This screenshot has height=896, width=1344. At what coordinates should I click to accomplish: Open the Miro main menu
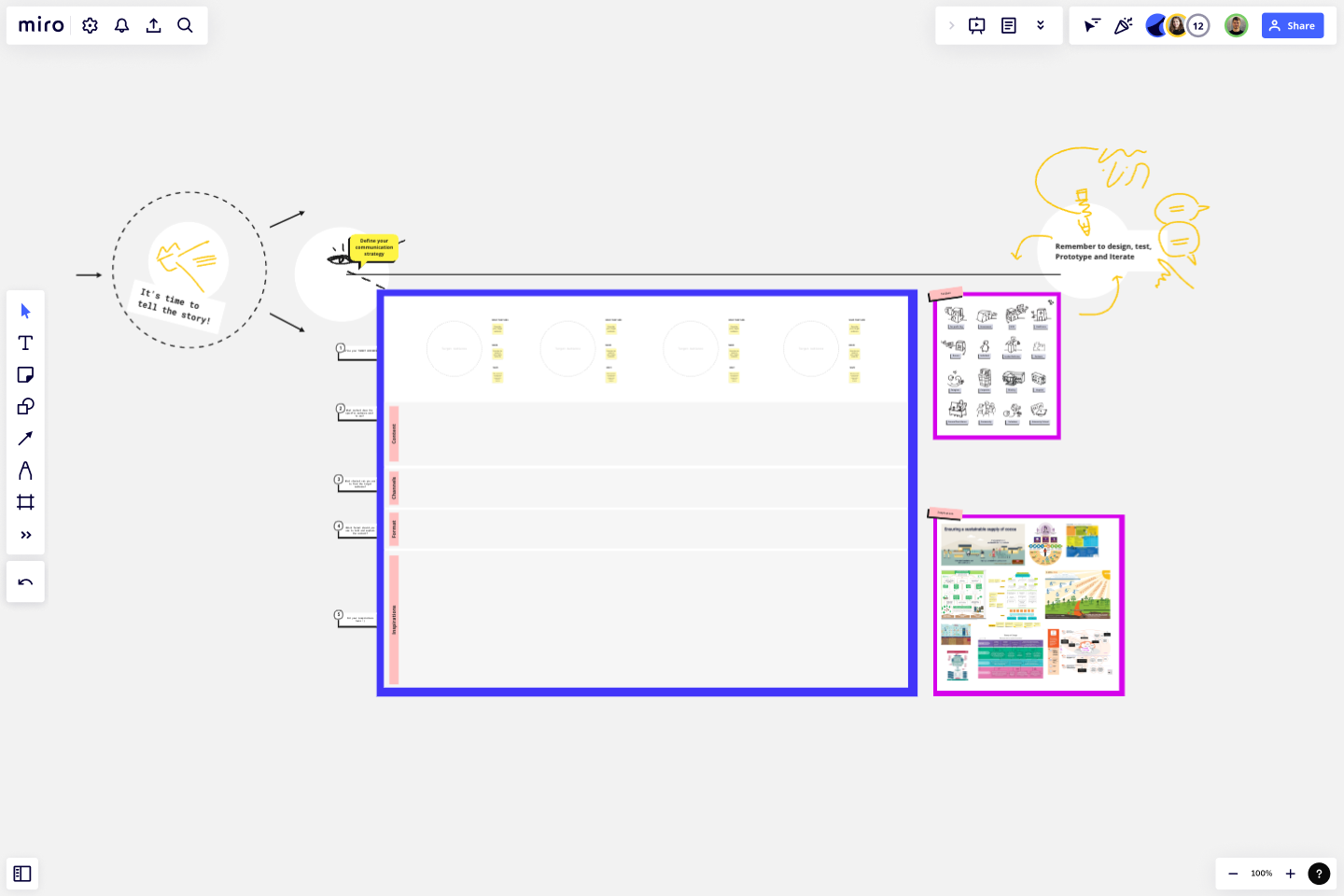[40, 25]
